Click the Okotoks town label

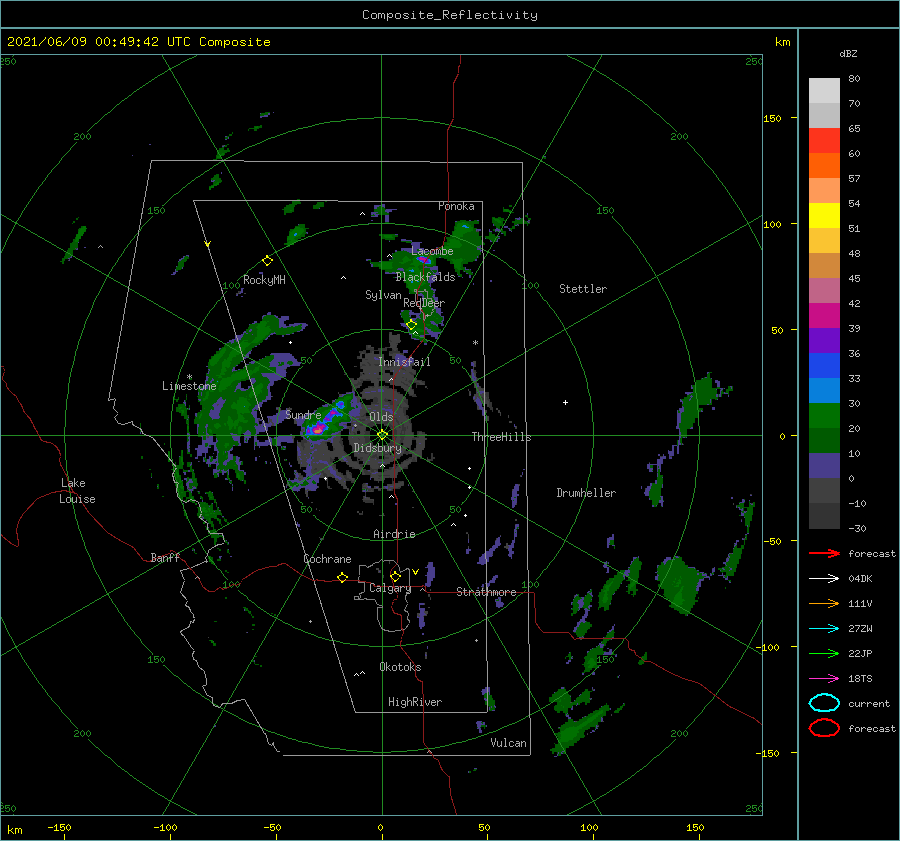coord(400,667)
